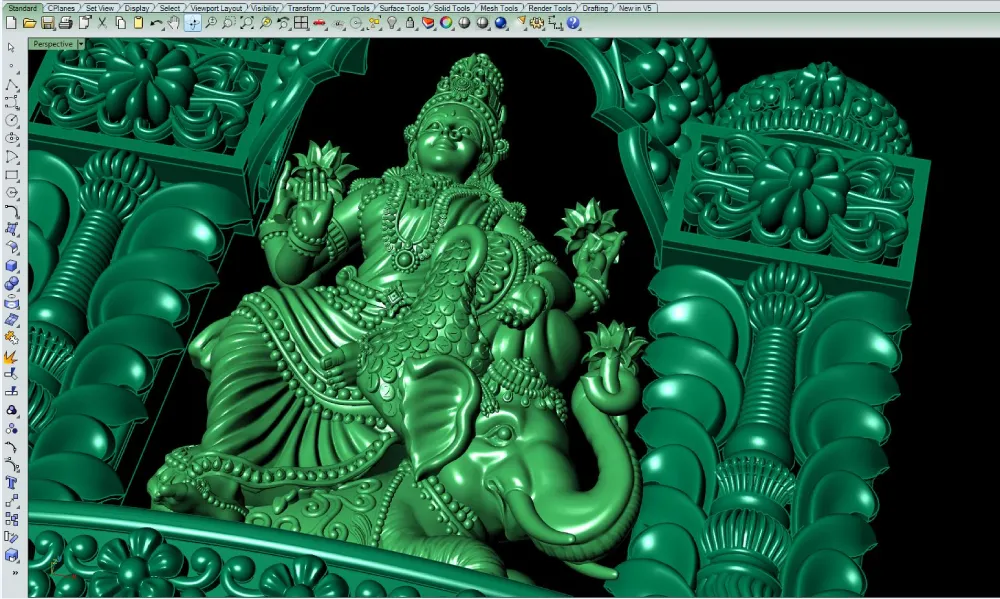
Task: Select the Arc tool
Action: tap(11, 156)
